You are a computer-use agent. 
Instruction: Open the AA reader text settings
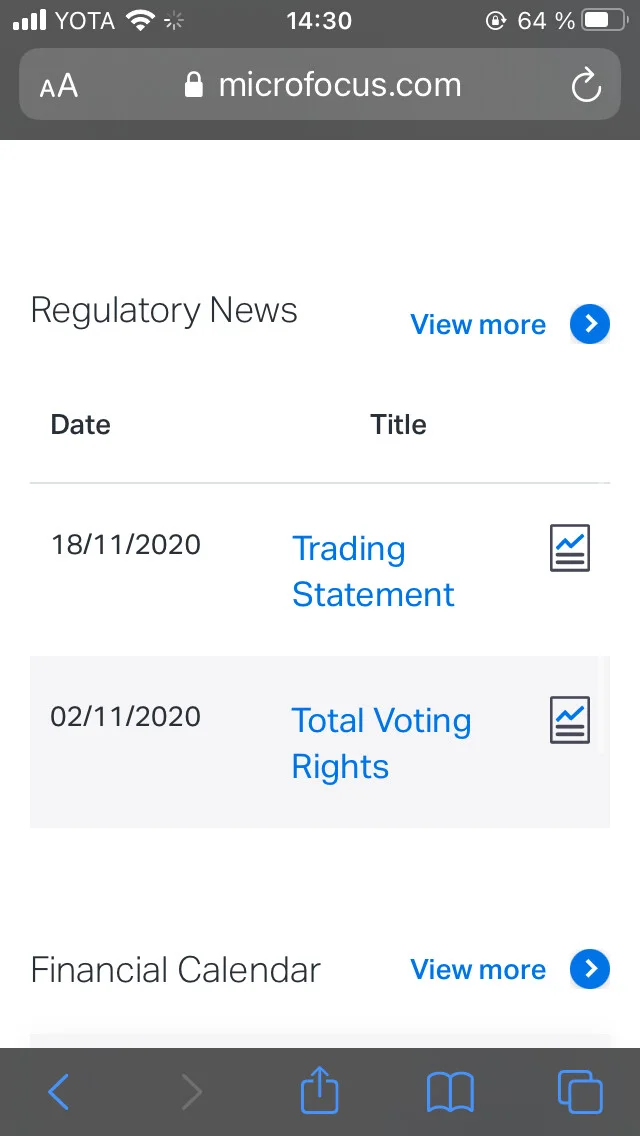pos(59,86)
